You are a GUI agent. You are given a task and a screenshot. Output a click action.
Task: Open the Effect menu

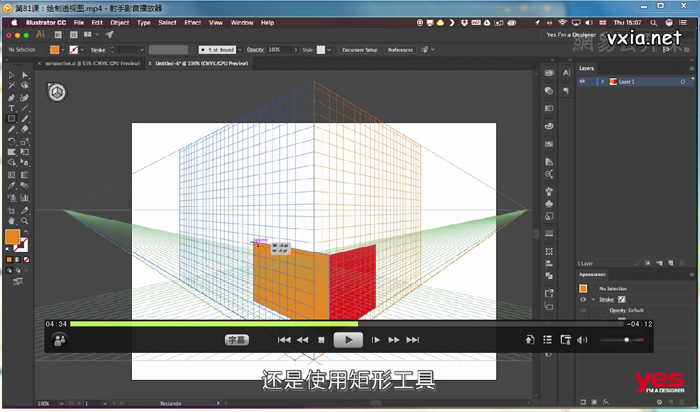[x=192, y=23]
